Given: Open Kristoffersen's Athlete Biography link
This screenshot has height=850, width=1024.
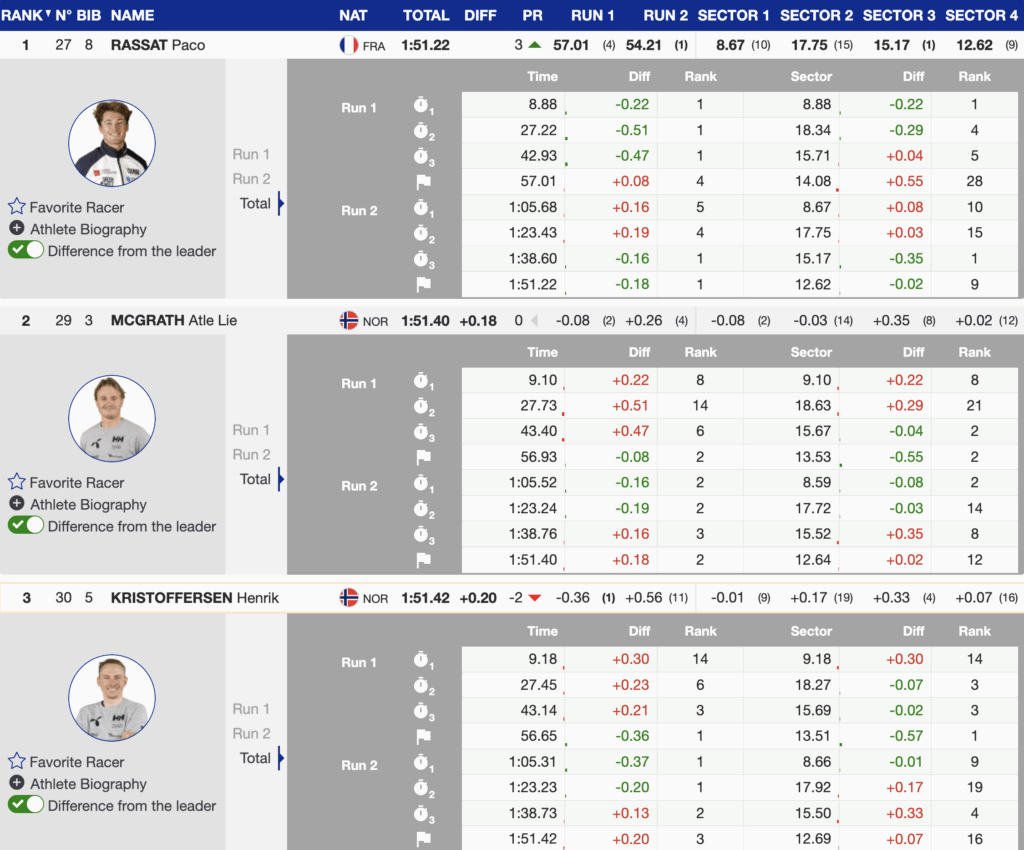Looking at the screenshot, I should point(88,783).
